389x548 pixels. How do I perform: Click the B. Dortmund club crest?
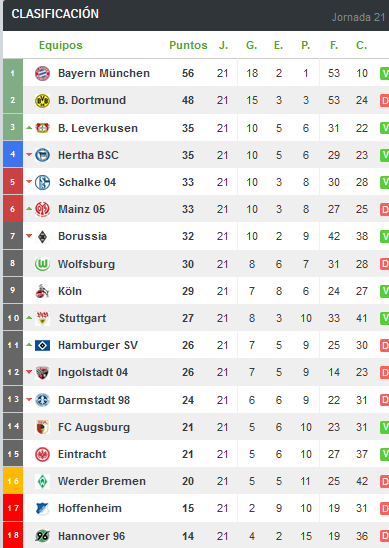(42, 101)
